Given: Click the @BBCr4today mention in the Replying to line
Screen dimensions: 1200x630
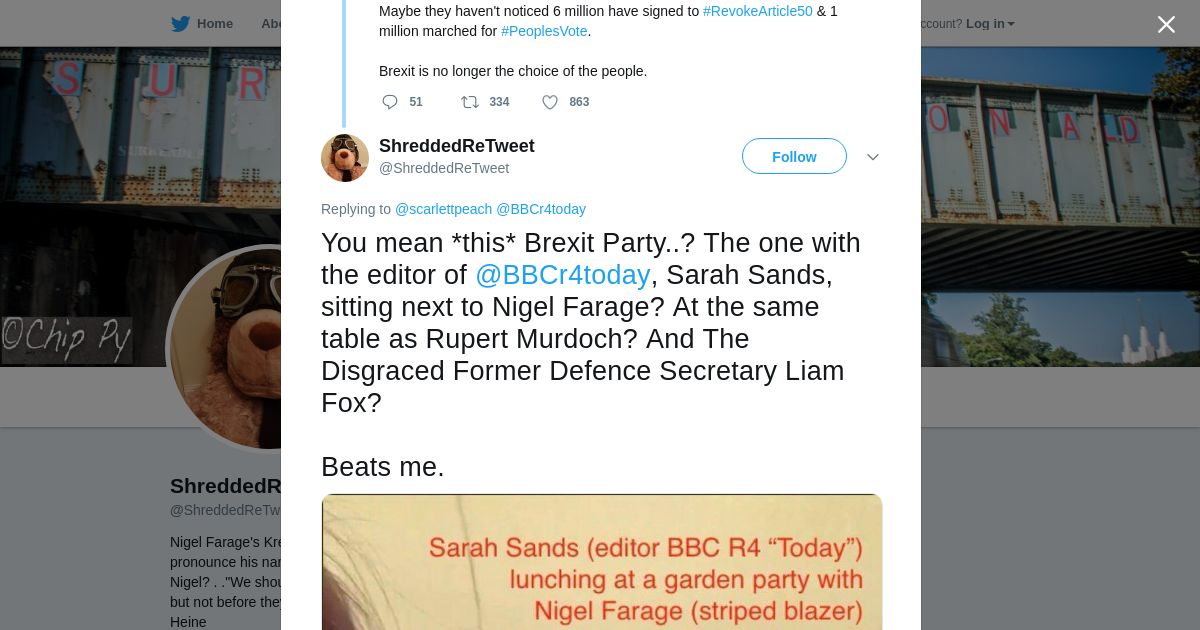Looking at the screenshot, I should 541,209.
